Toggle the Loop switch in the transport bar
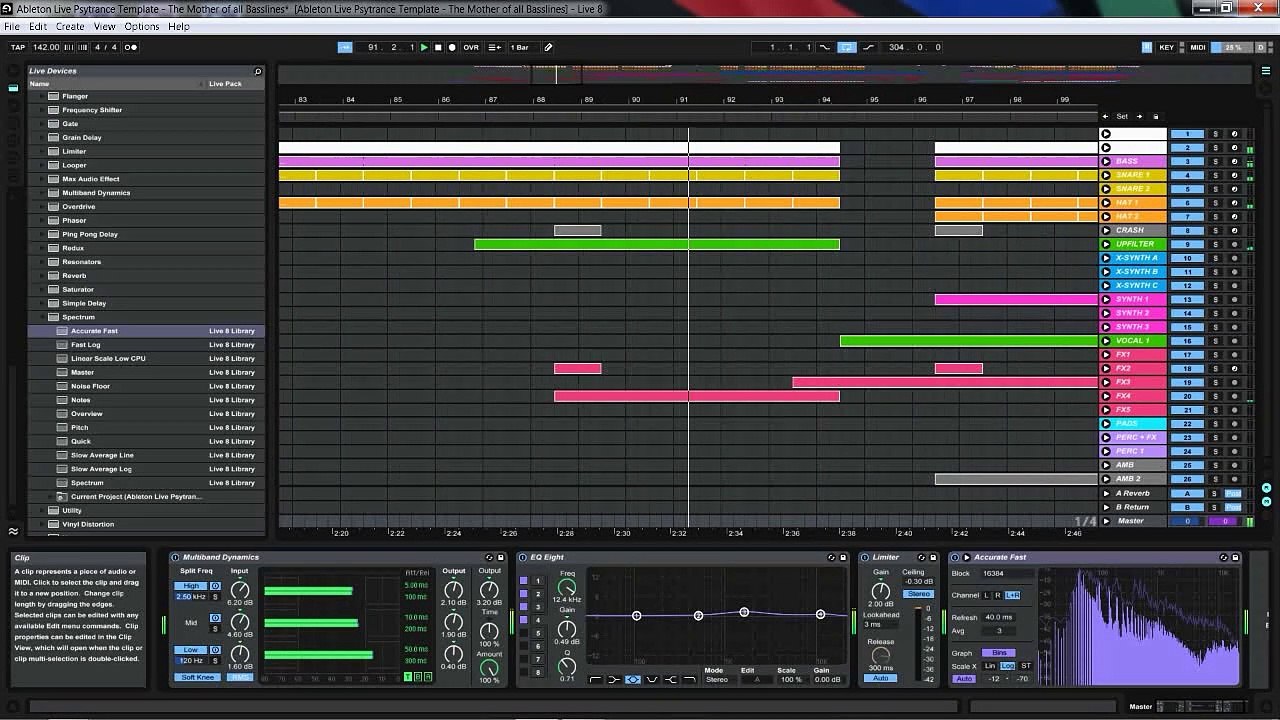This screenshot has width=1280, height=720. coord(847,47)
